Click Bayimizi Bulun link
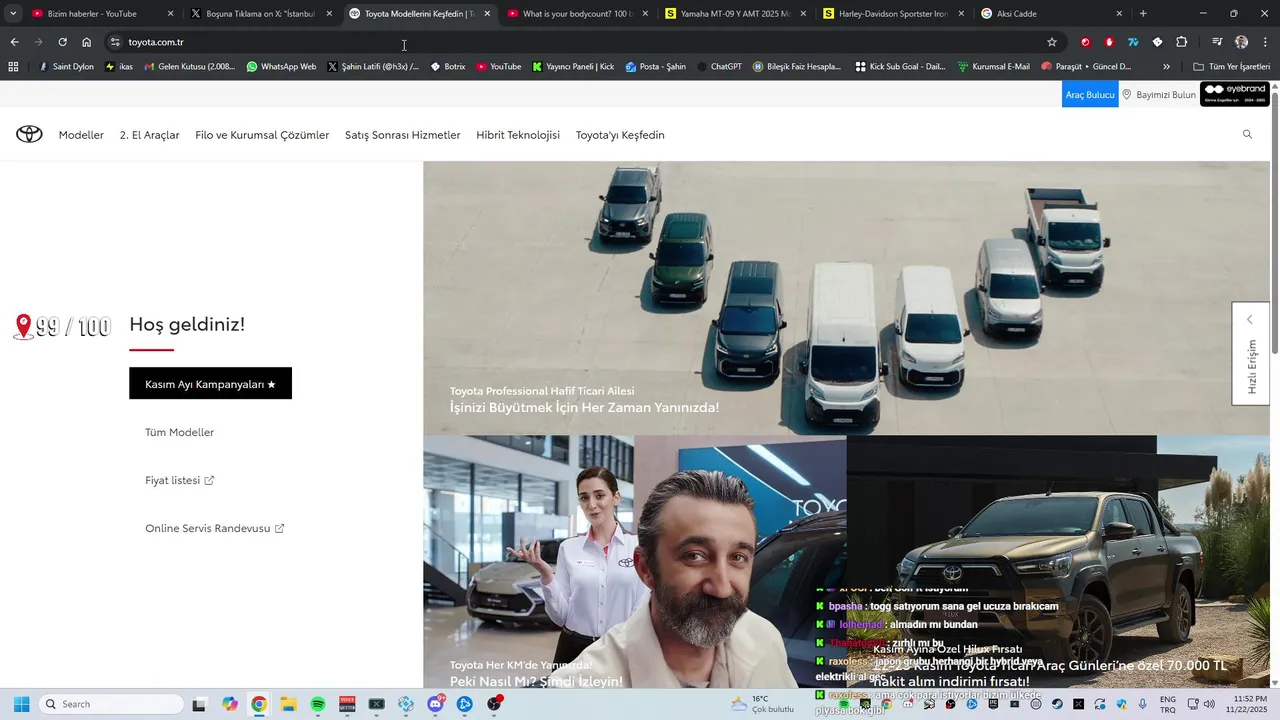 pos(1159,94)
